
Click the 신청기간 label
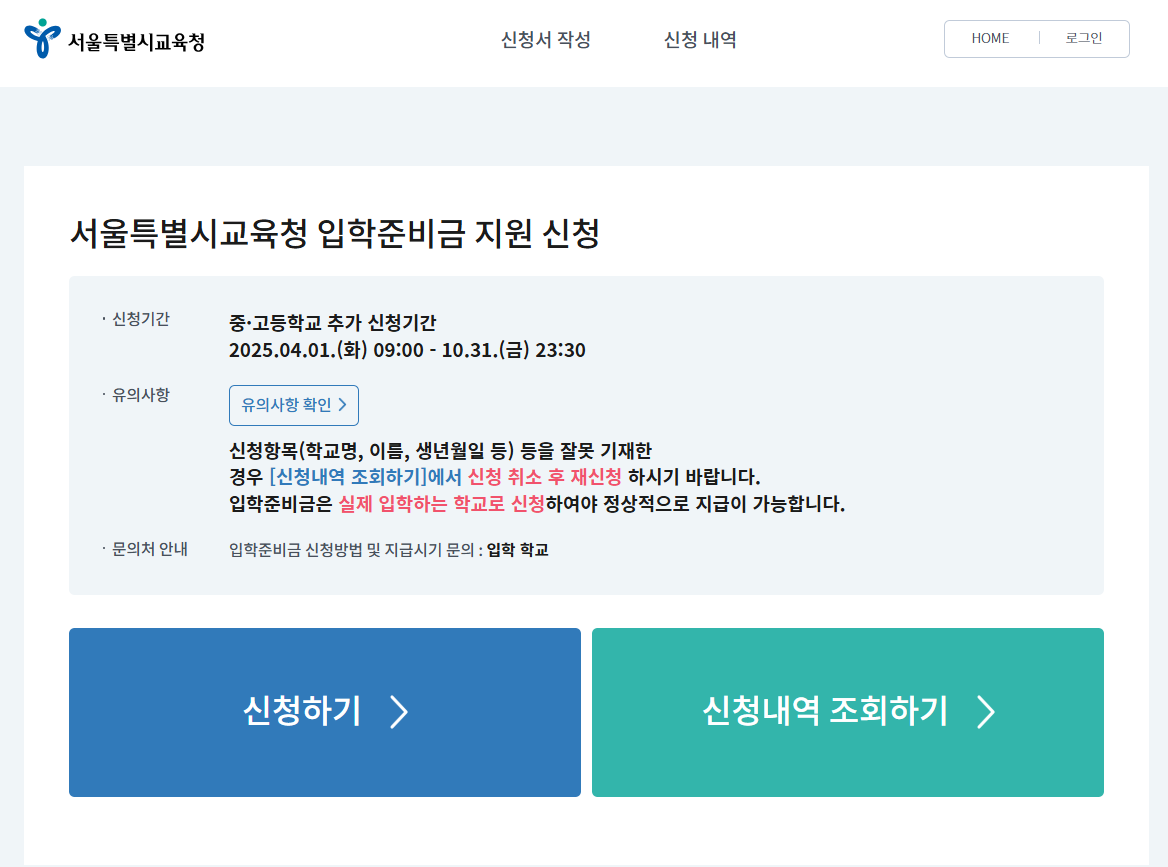coord(141,320)
